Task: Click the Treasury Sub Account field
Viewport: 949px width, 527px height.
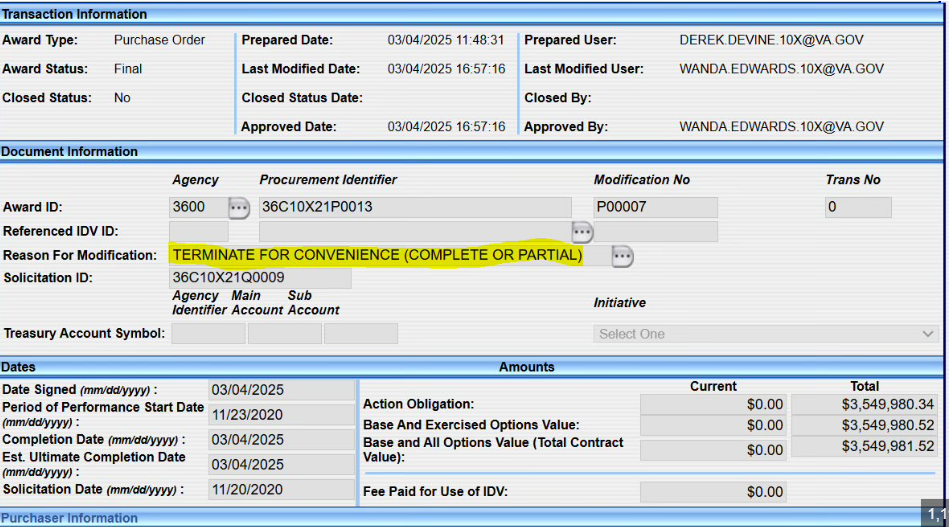Action: point(360,334)
